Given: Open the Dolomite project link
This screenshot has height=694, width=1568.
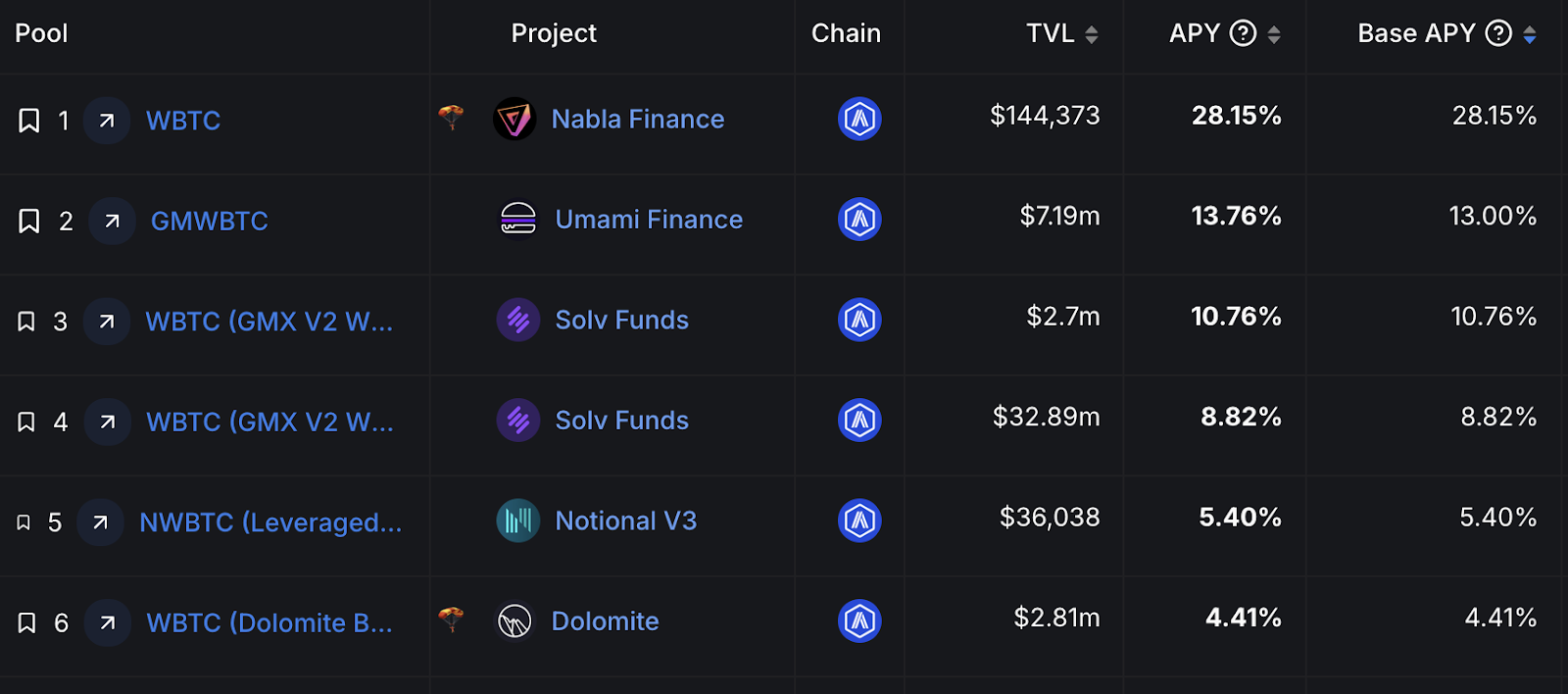Looking at the screenshot, I should click(605, 620).
